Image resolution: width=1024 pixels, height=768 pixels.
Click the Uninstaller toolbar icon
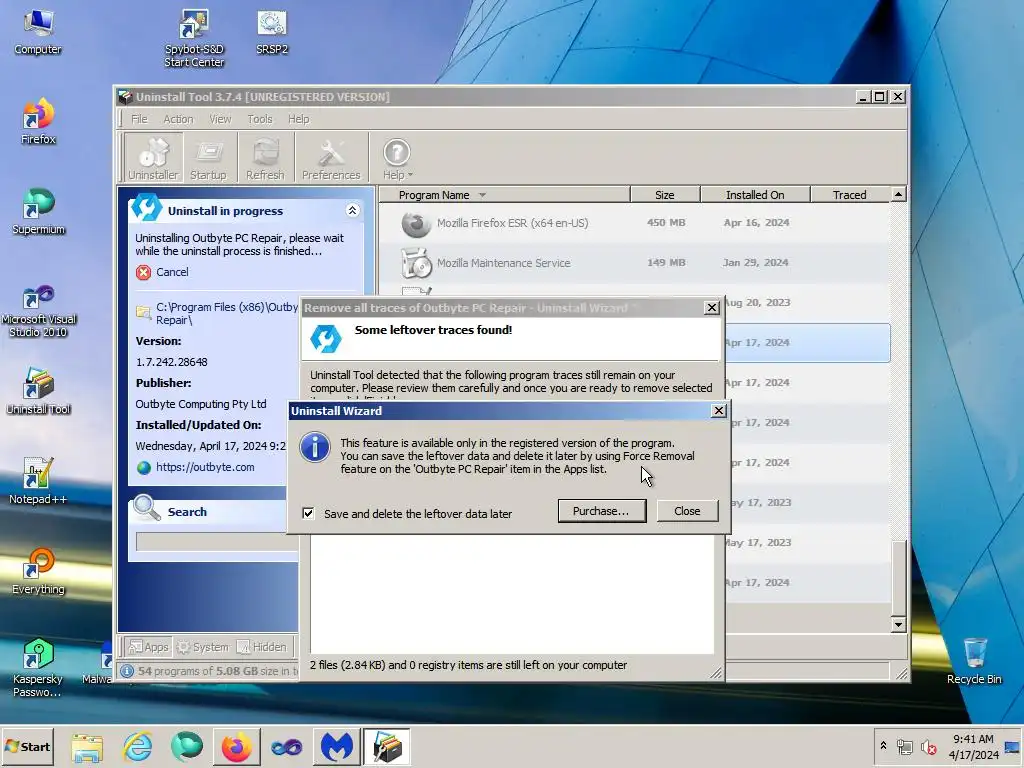pyautogui.click(x=153, y=157)
